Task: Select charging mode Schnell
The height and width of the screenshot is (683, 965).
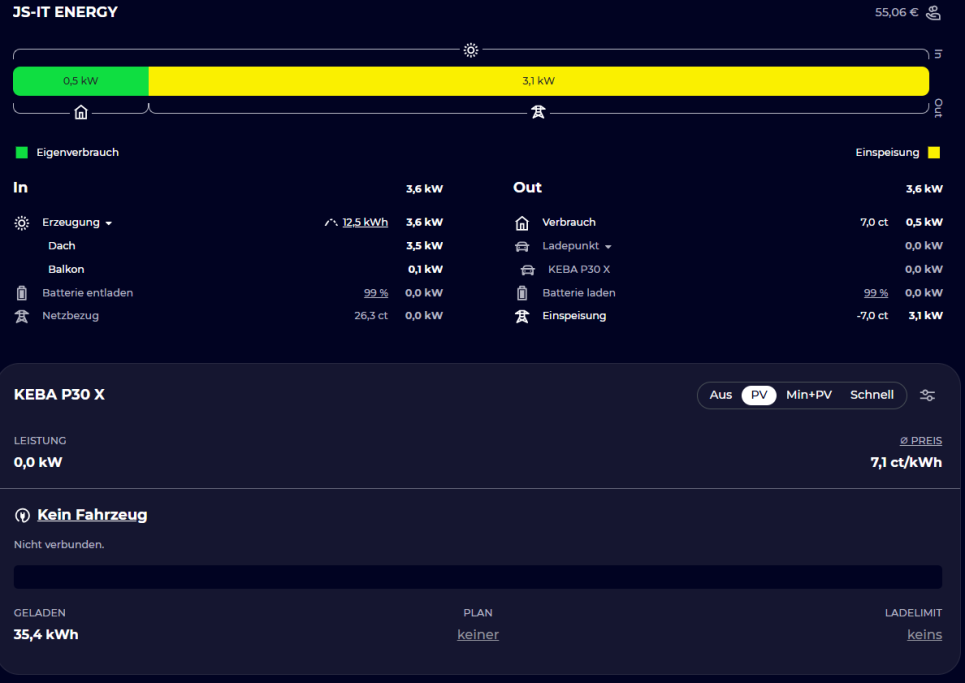Action: 871,395
